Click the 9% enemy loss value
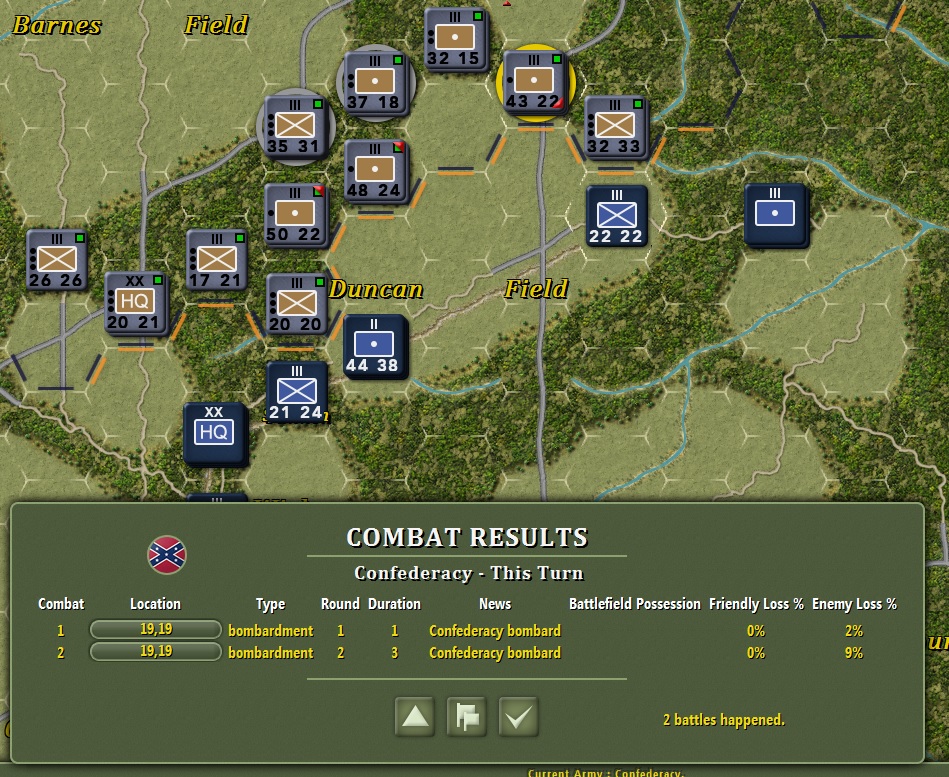The image size is (949, 777). click(853, 653)
